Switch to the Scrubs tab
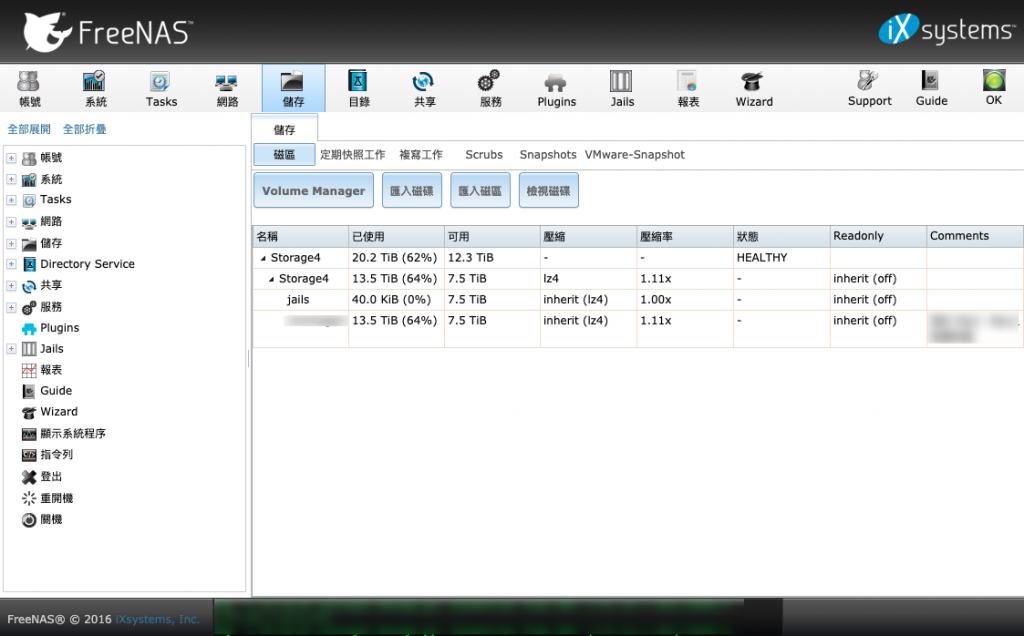This screenshot has height=636, width=1024. tap(484, 155)
